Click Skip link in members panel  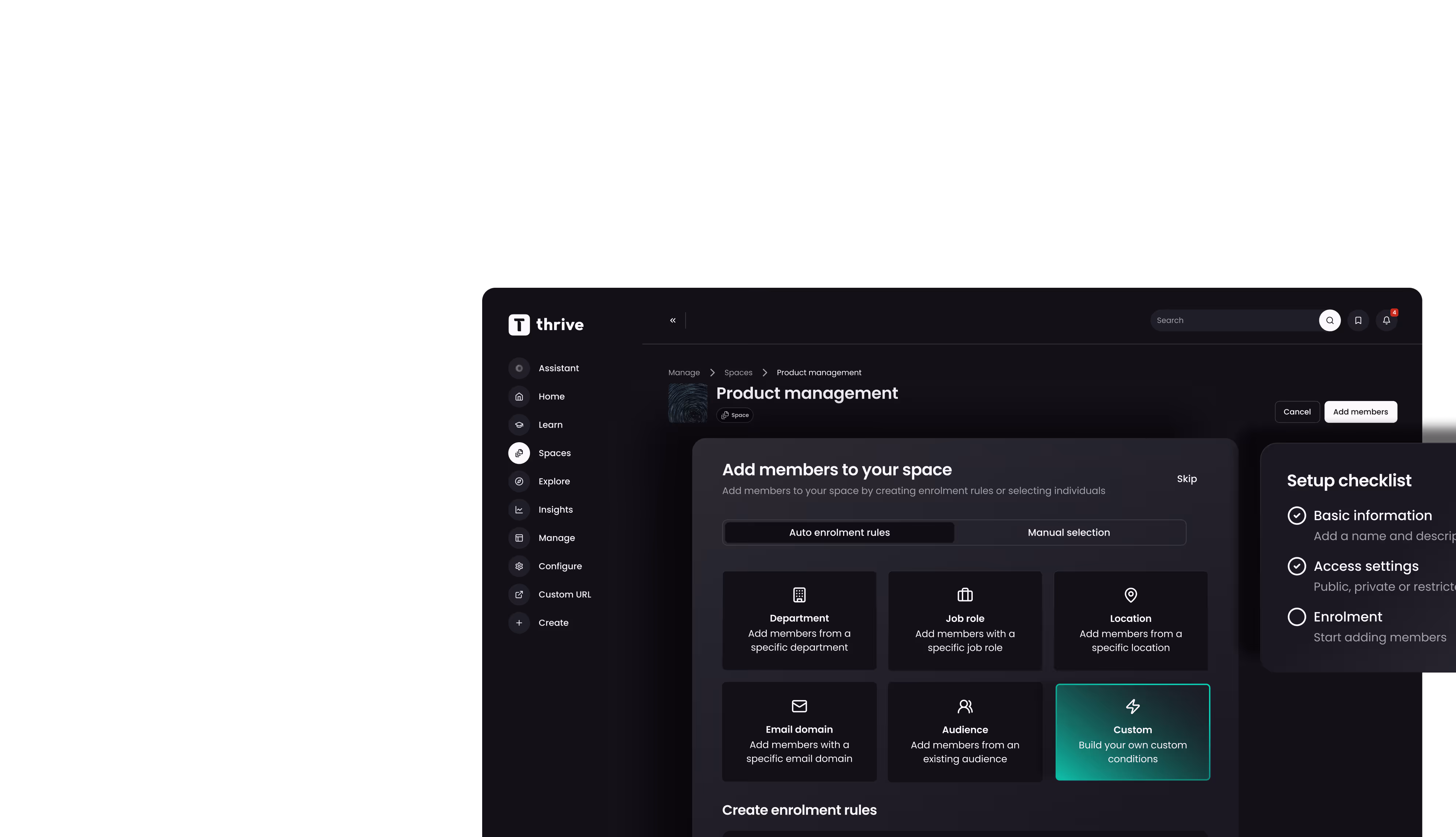tap(1186, 479)
